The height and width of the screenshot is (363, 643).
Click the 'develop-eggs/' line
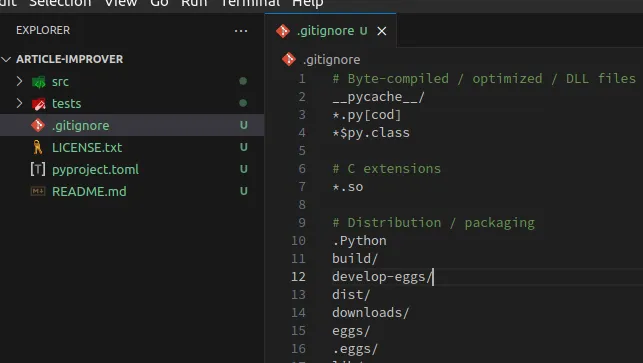coord(382,277)
